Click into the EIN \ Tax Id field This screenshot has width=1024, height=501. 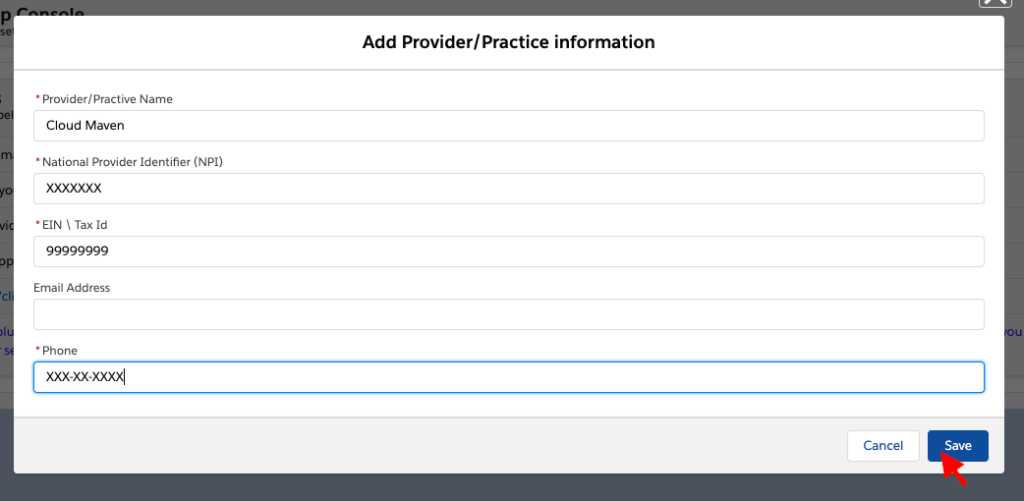pyautogui.click(x=508, y=251)
